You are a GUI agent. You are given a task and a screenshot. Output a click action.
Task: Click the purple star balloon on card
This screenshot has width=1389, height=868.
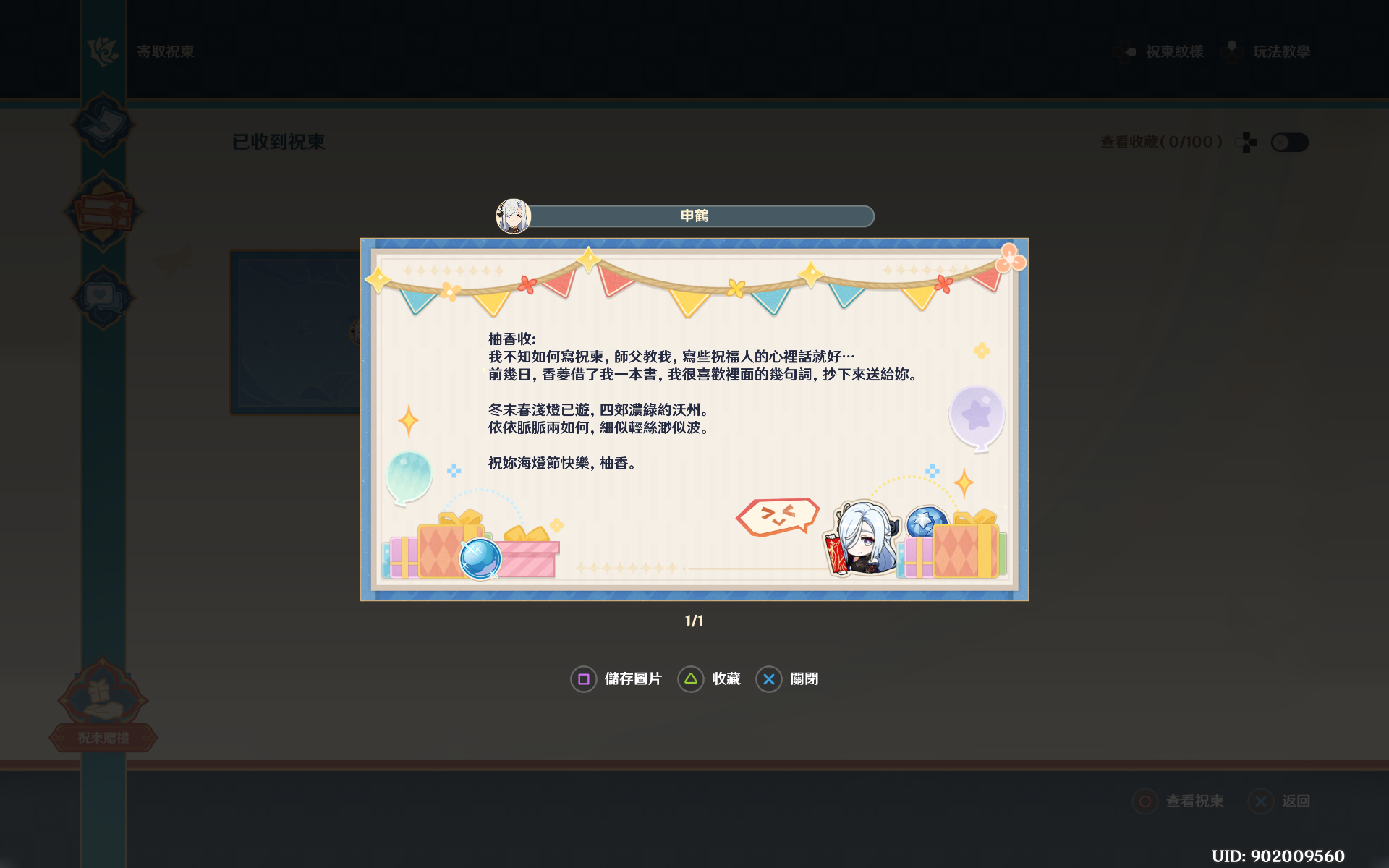977,418
